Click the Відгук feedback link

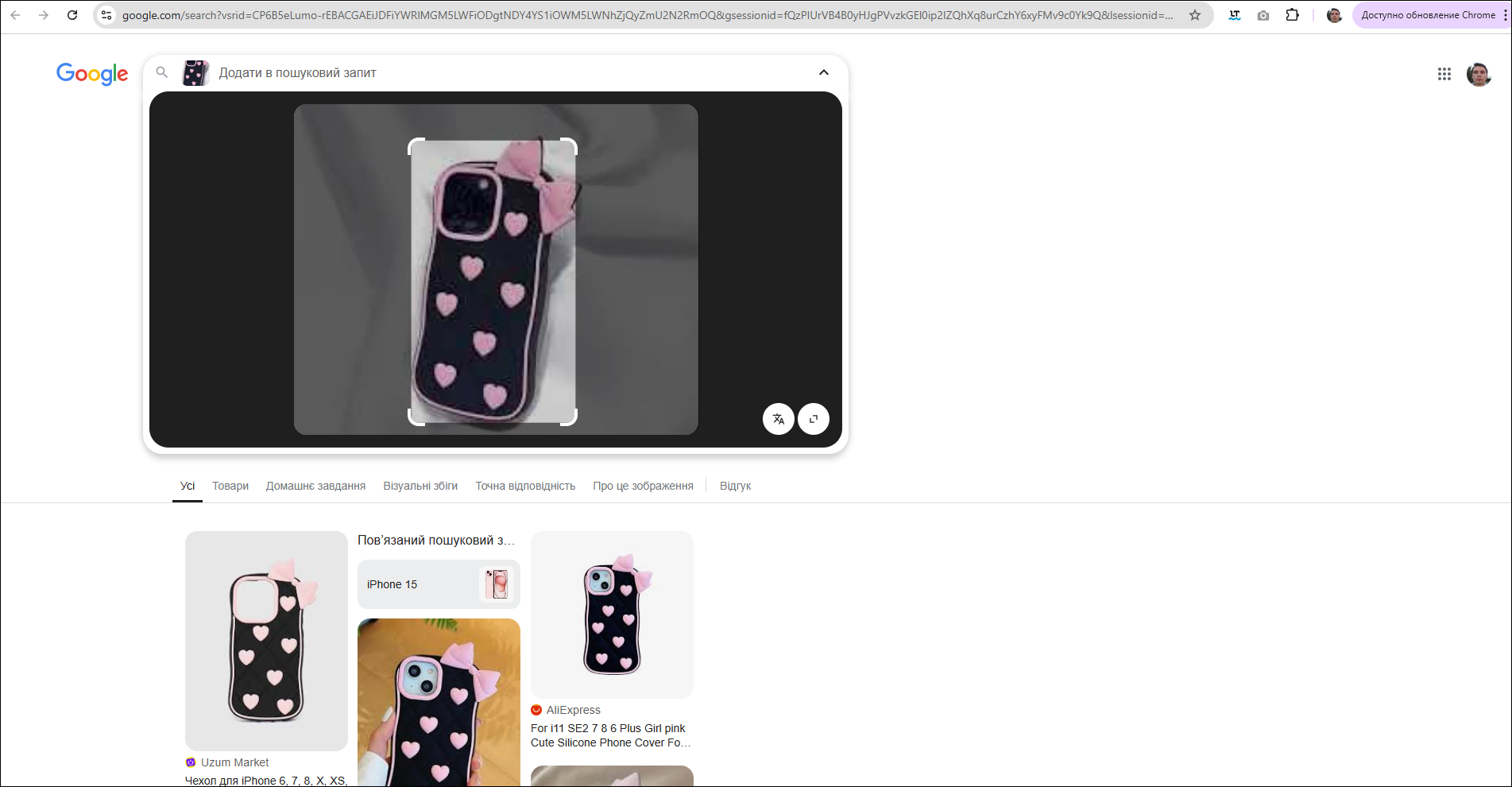click(735, 486)
